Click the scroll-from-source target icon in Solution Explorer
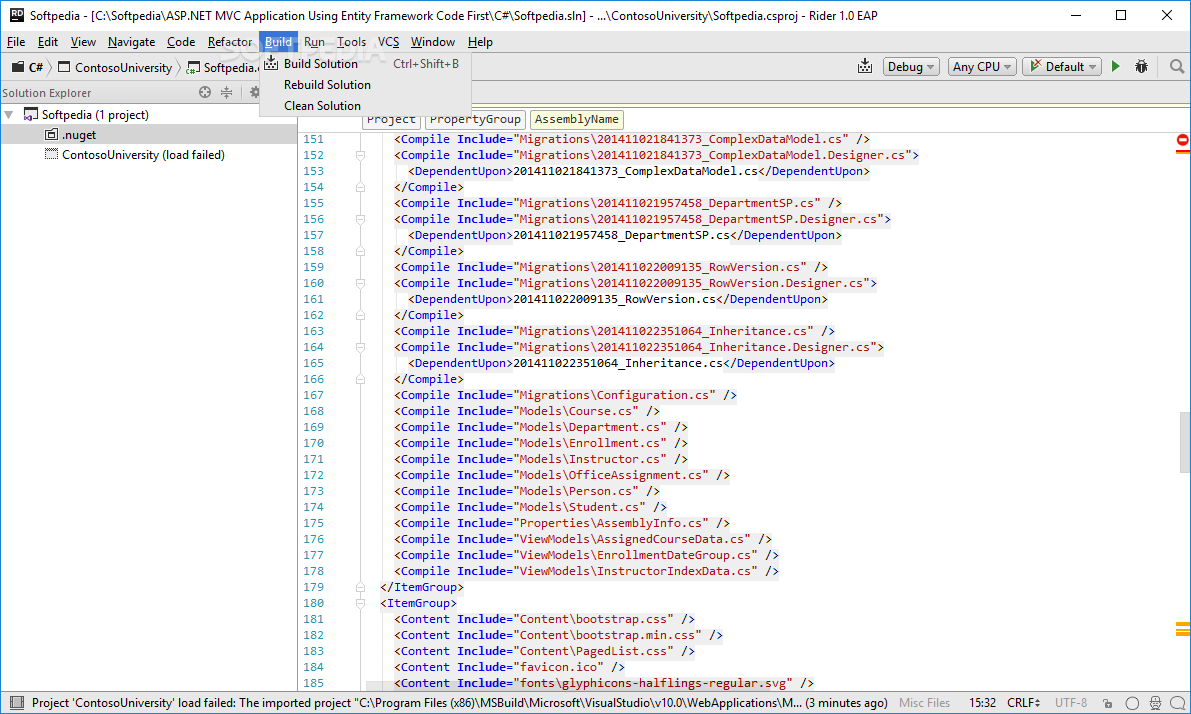 click(205, 93)
